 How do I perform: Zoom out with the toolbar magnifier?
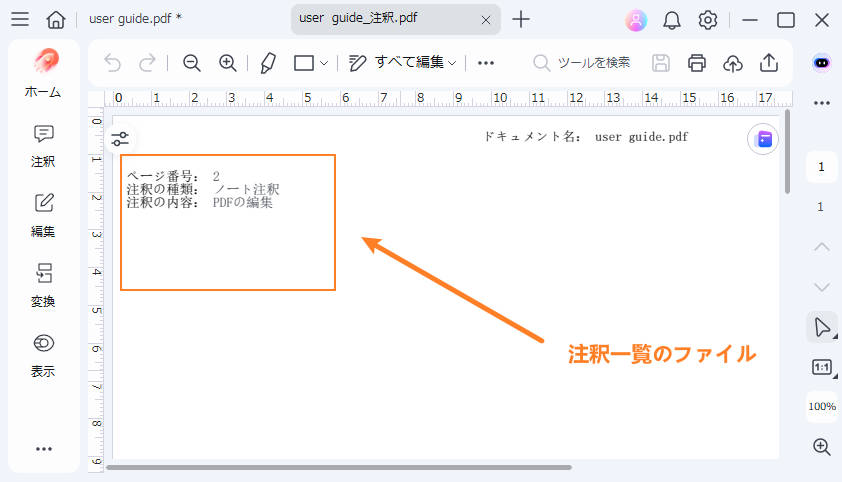tap(191, 63)
